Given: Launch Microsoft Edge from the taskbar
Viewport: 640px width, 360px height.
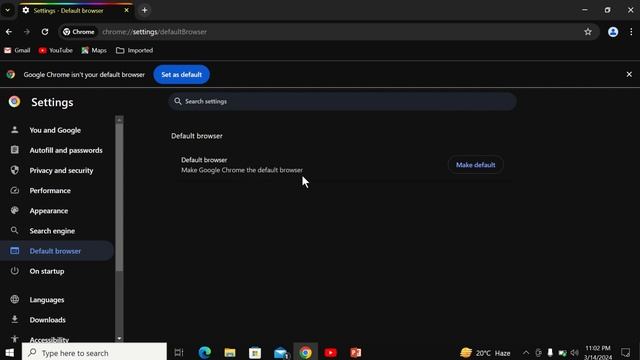Looking at the screenshot, I should pyautogui.click(x=204, y=352).
